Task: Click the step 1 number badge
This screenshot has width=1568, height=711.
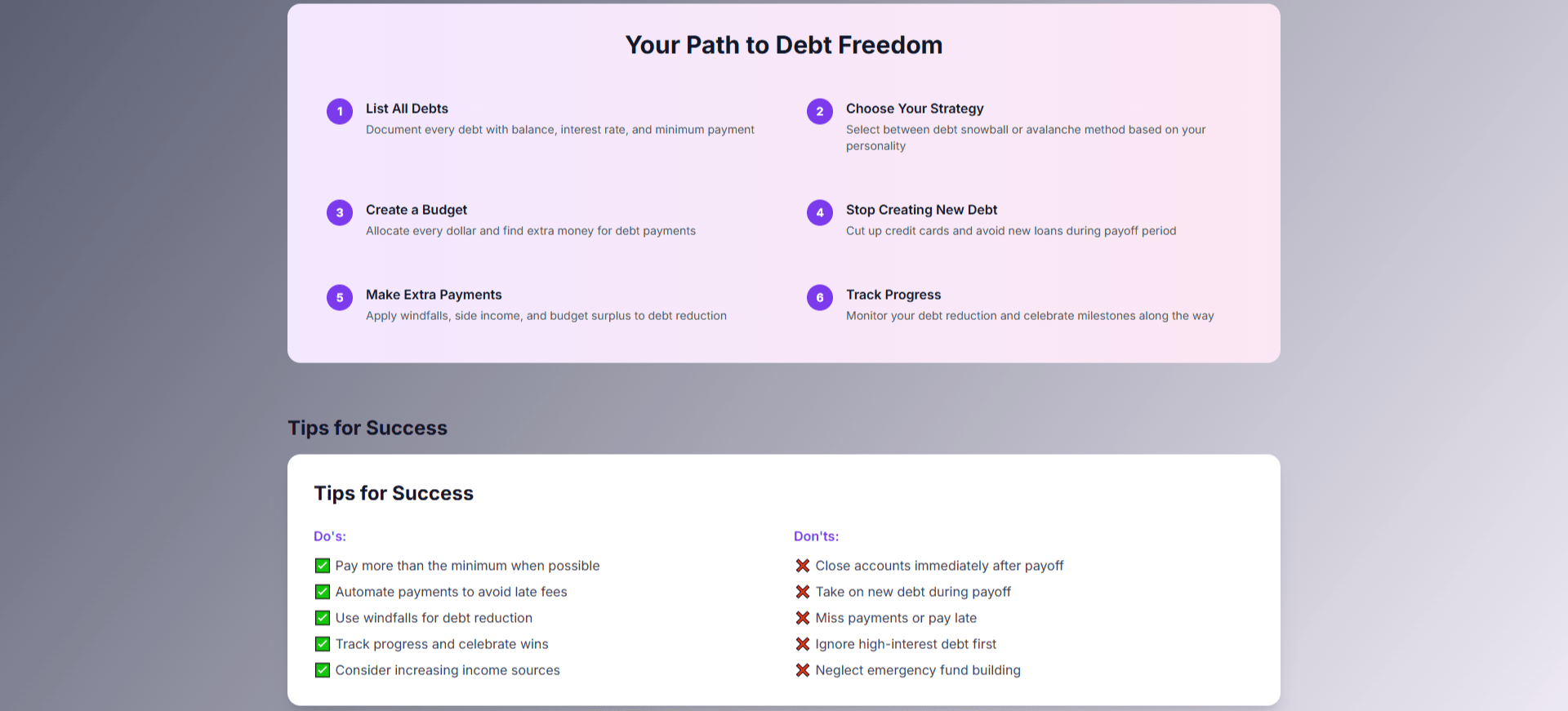Action: pos(340,111)
